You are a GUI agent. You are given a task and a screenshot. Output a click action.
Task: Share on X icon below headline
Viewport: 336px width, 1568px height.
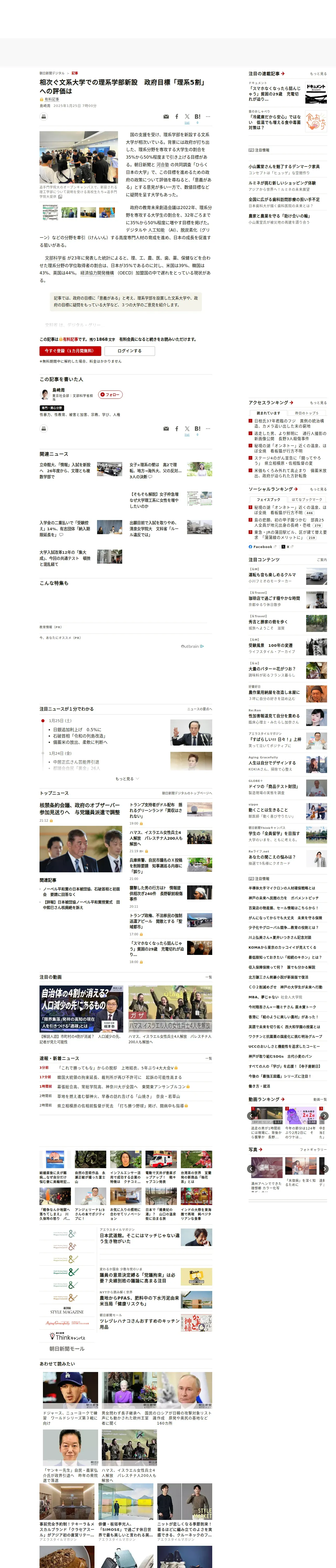click(x=187, y=116)
